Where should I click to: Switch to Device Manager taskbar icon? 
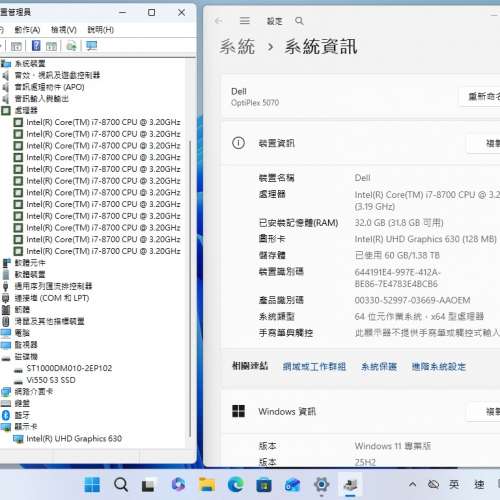[x=350, y=485]
